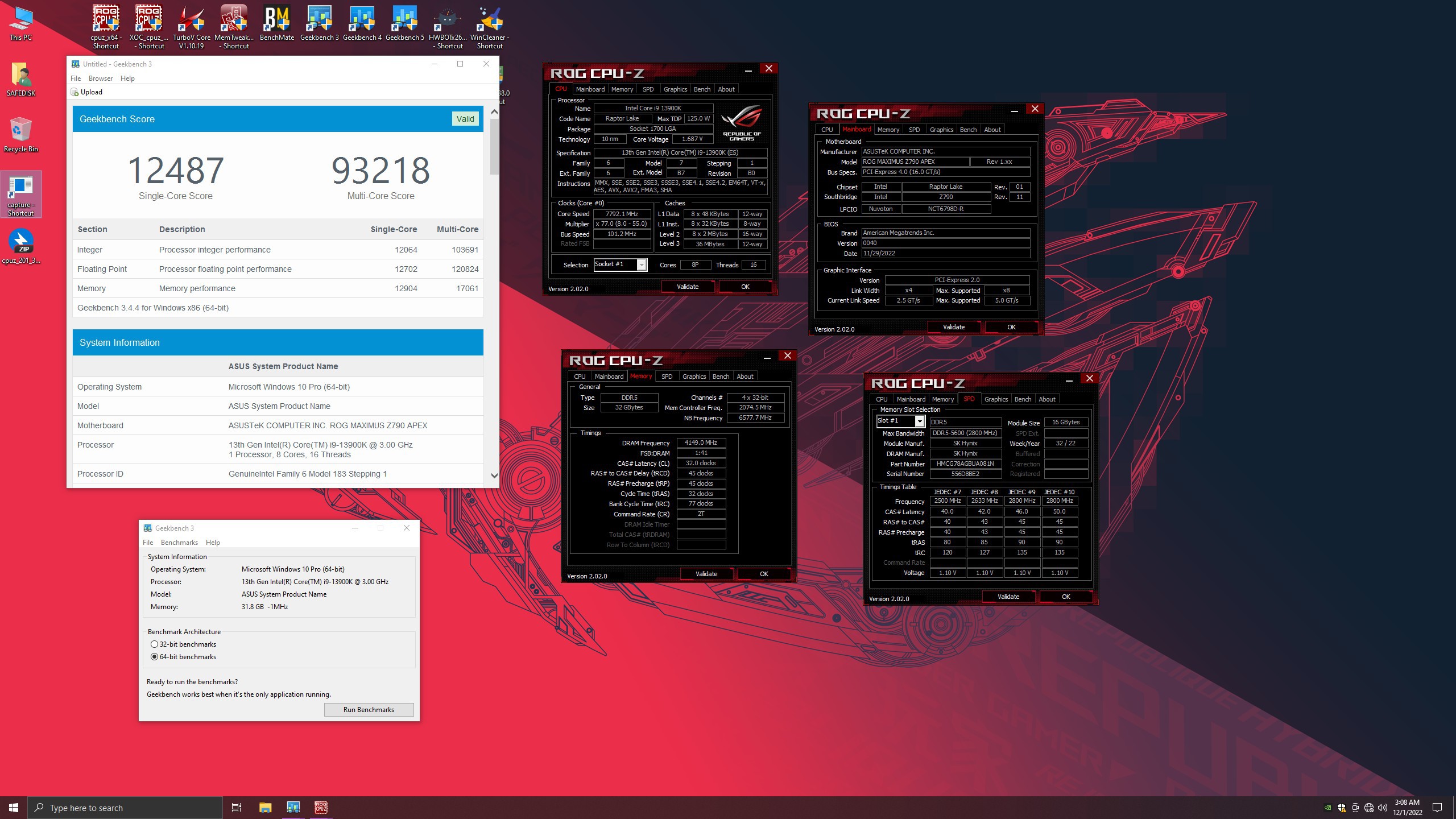Screen dimensions: 1456x819
Task: Open volume control in system tray
Action: click(1383, 808)
